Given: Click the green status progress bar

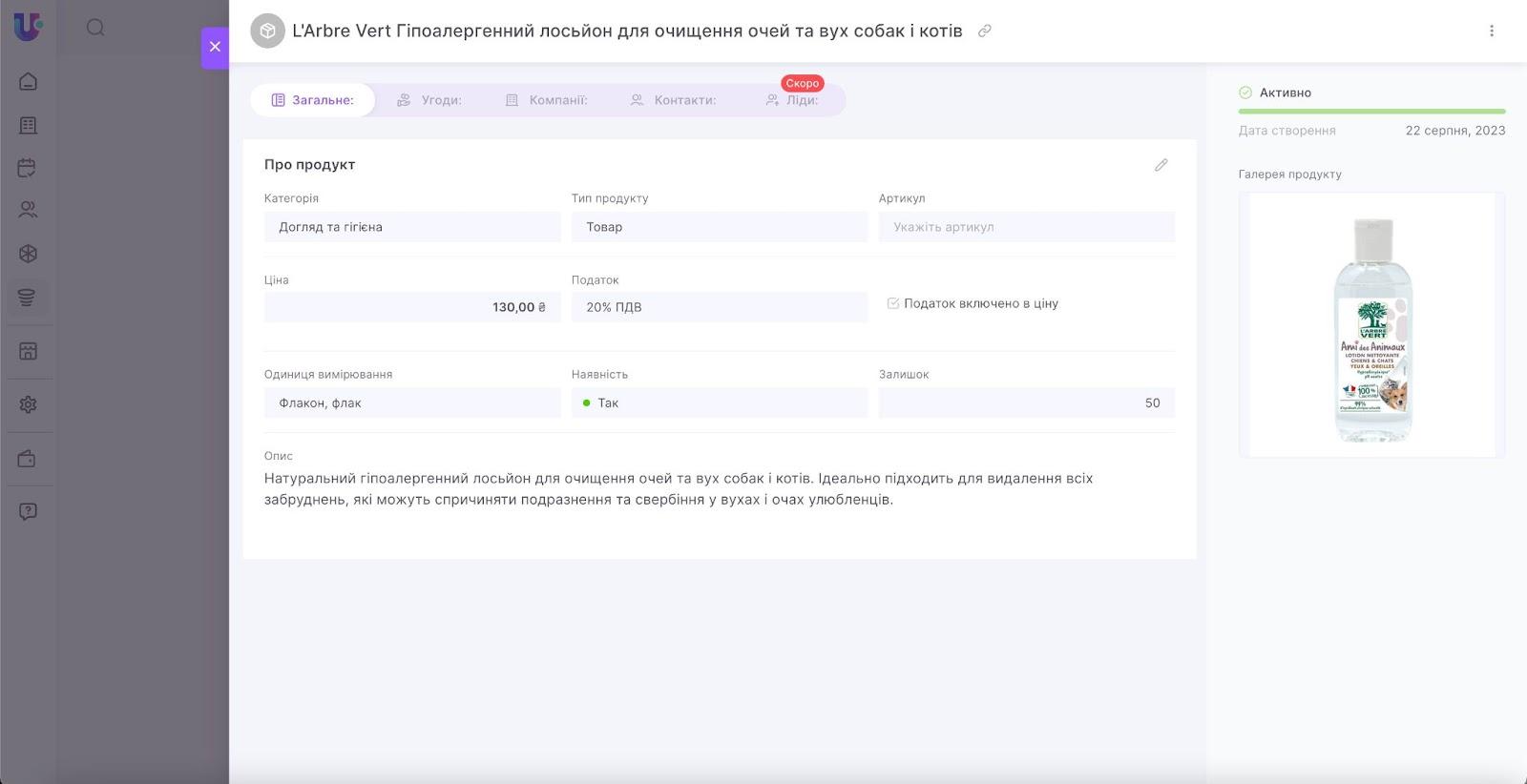Looking at the screenshot, I should point(1371,112).
